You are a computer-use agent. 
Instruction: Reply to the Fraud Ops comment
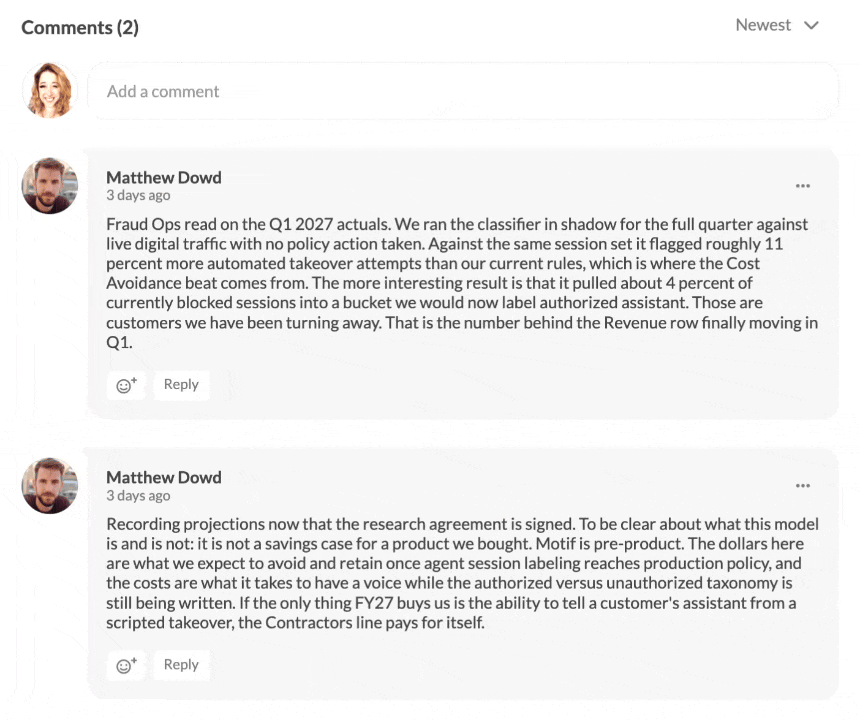(x=181, y=385)
